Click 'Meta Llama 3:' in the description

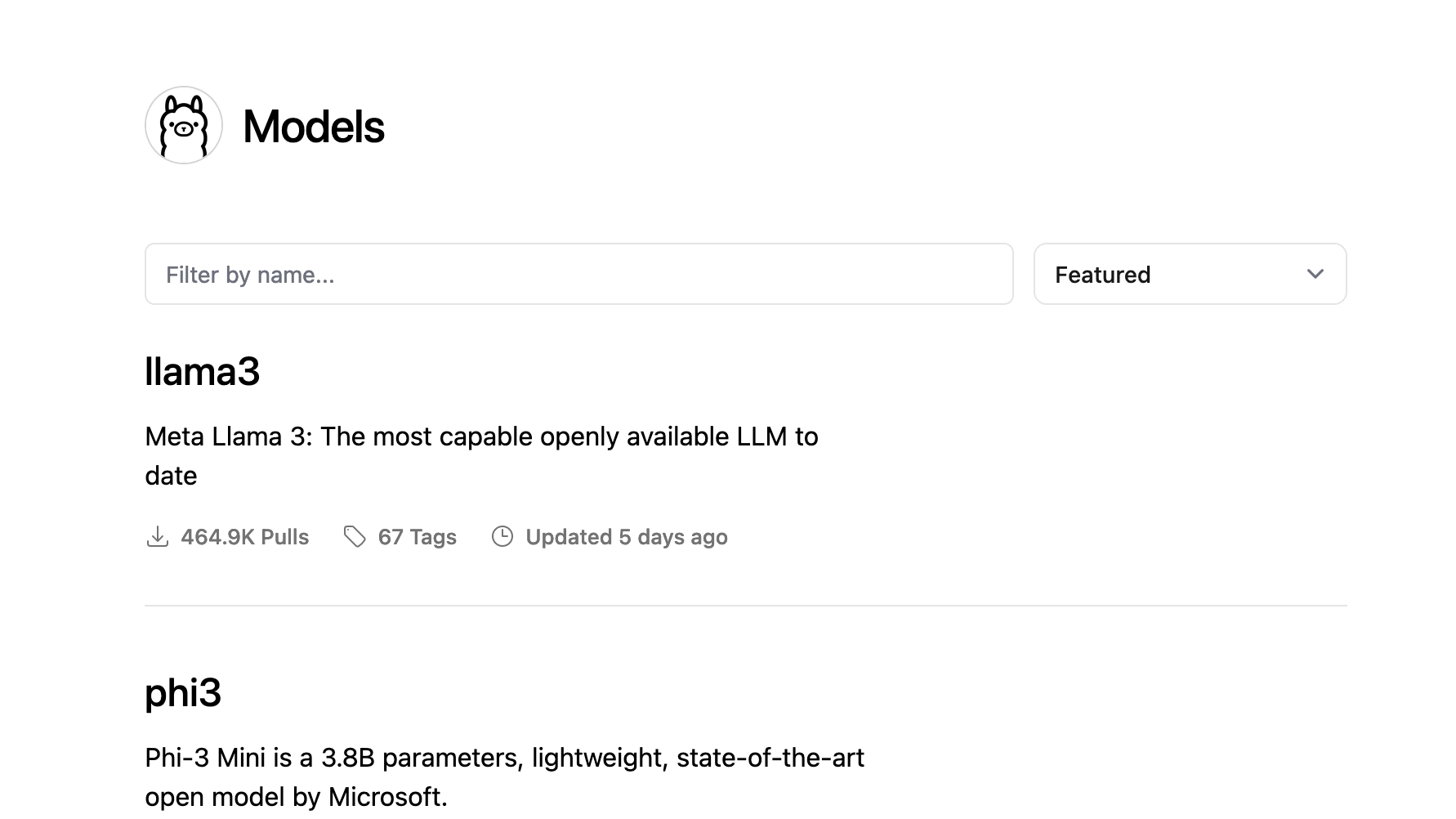(x=229, y=436)
